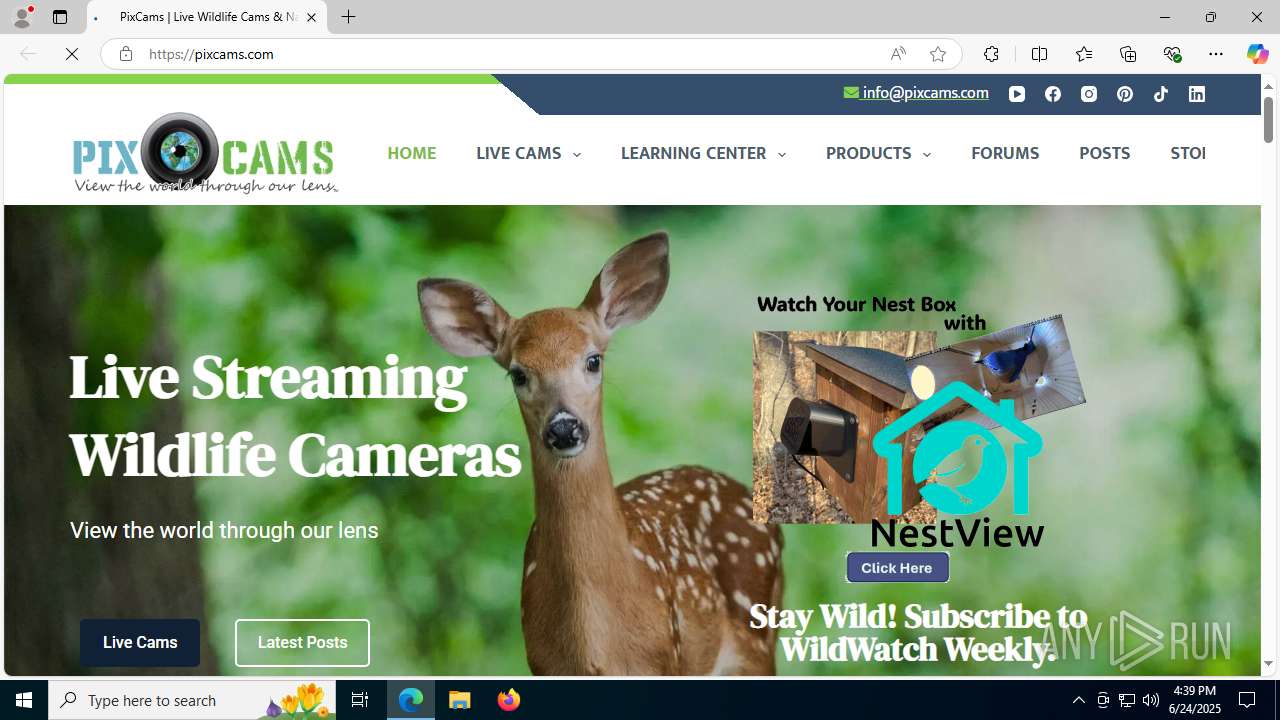
Task: Open the Split screen icon
Action: [1039, 54]
